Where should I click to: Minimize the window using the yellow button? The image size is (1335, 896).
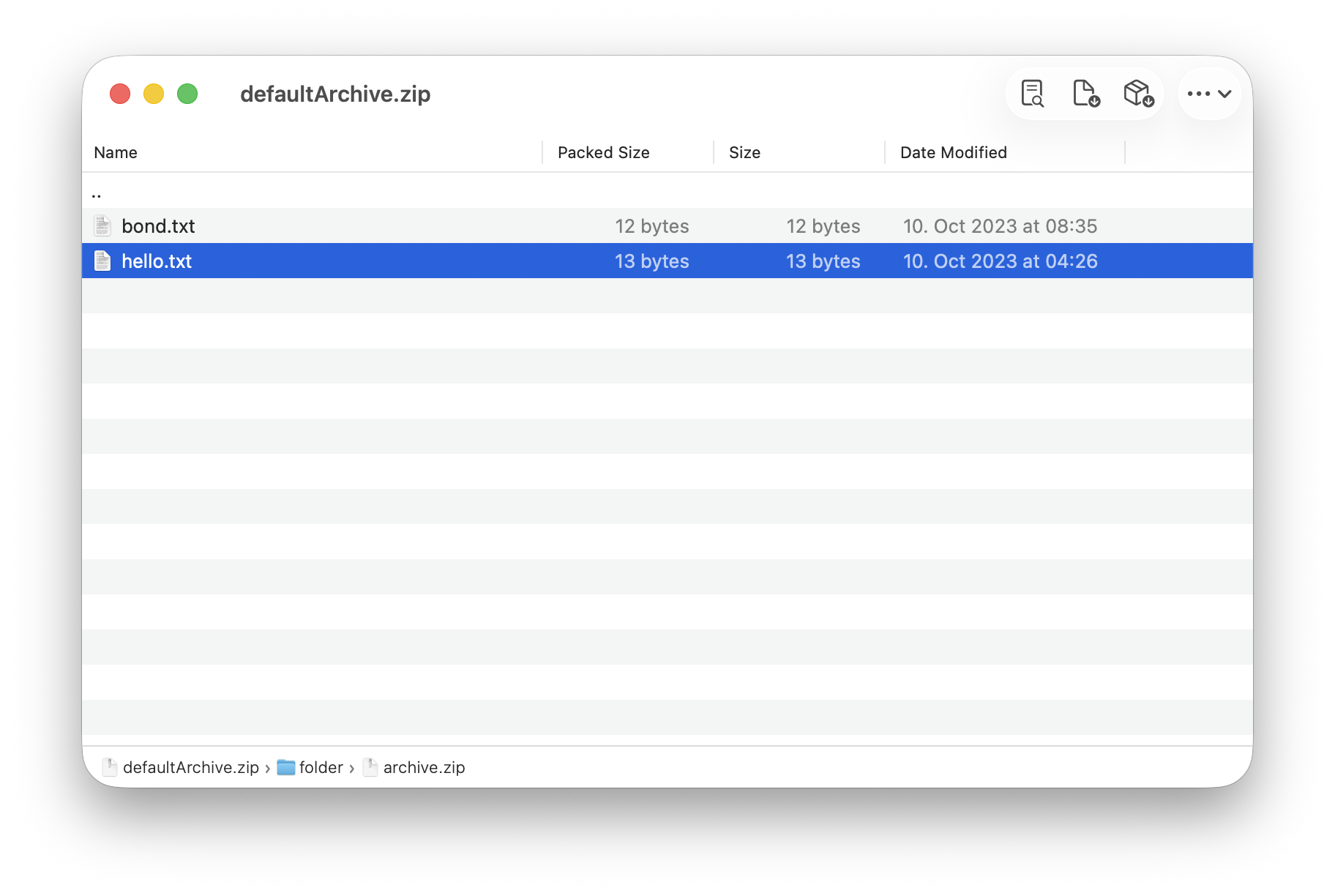(x=154, y=94)
